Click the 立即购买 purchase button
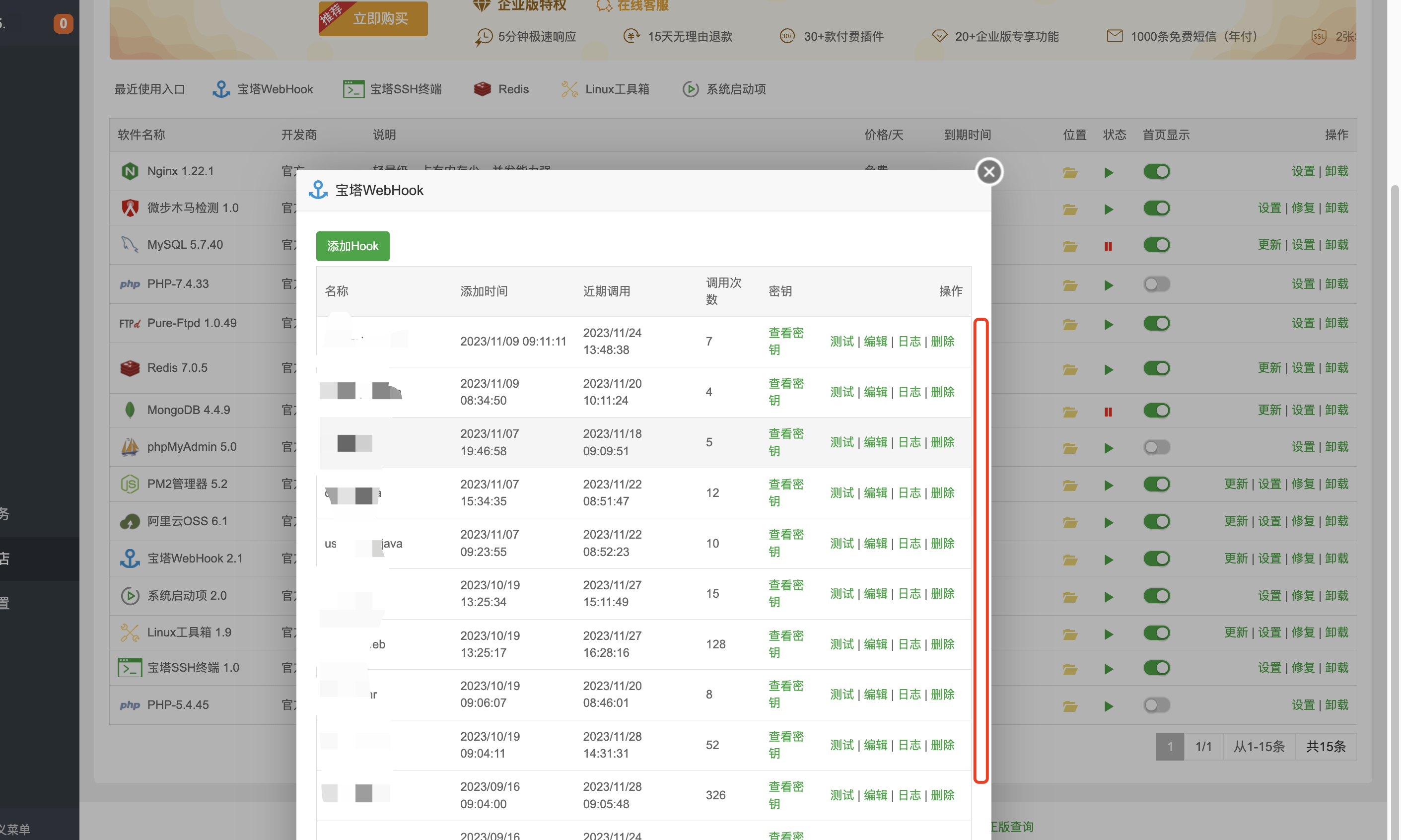 [x=373, y=18]
